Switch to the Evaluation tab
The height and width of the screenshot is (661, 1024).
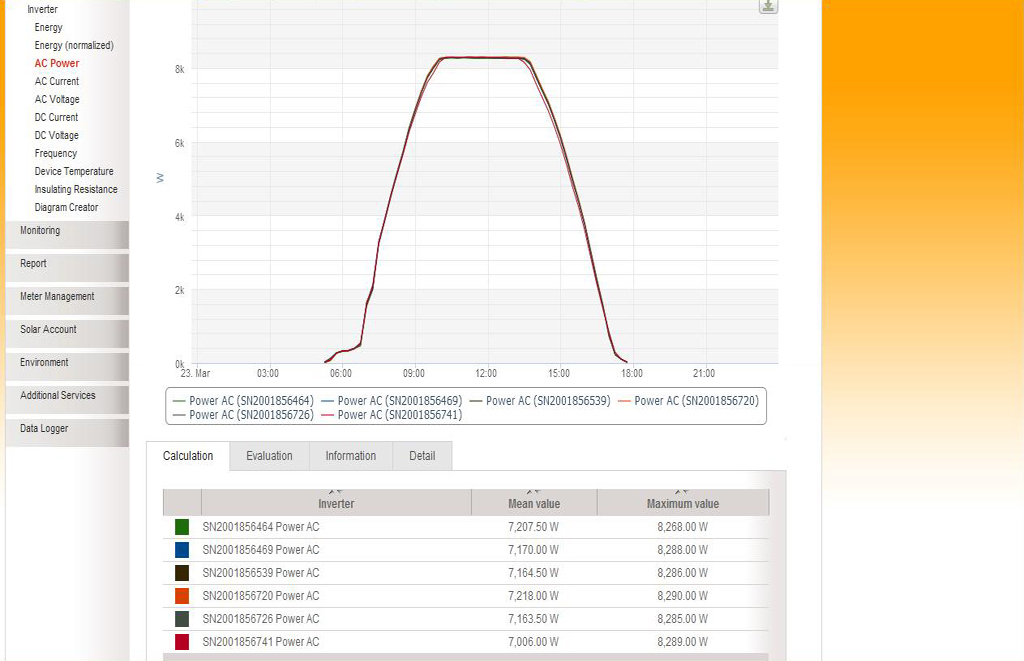tap(269, 456)
